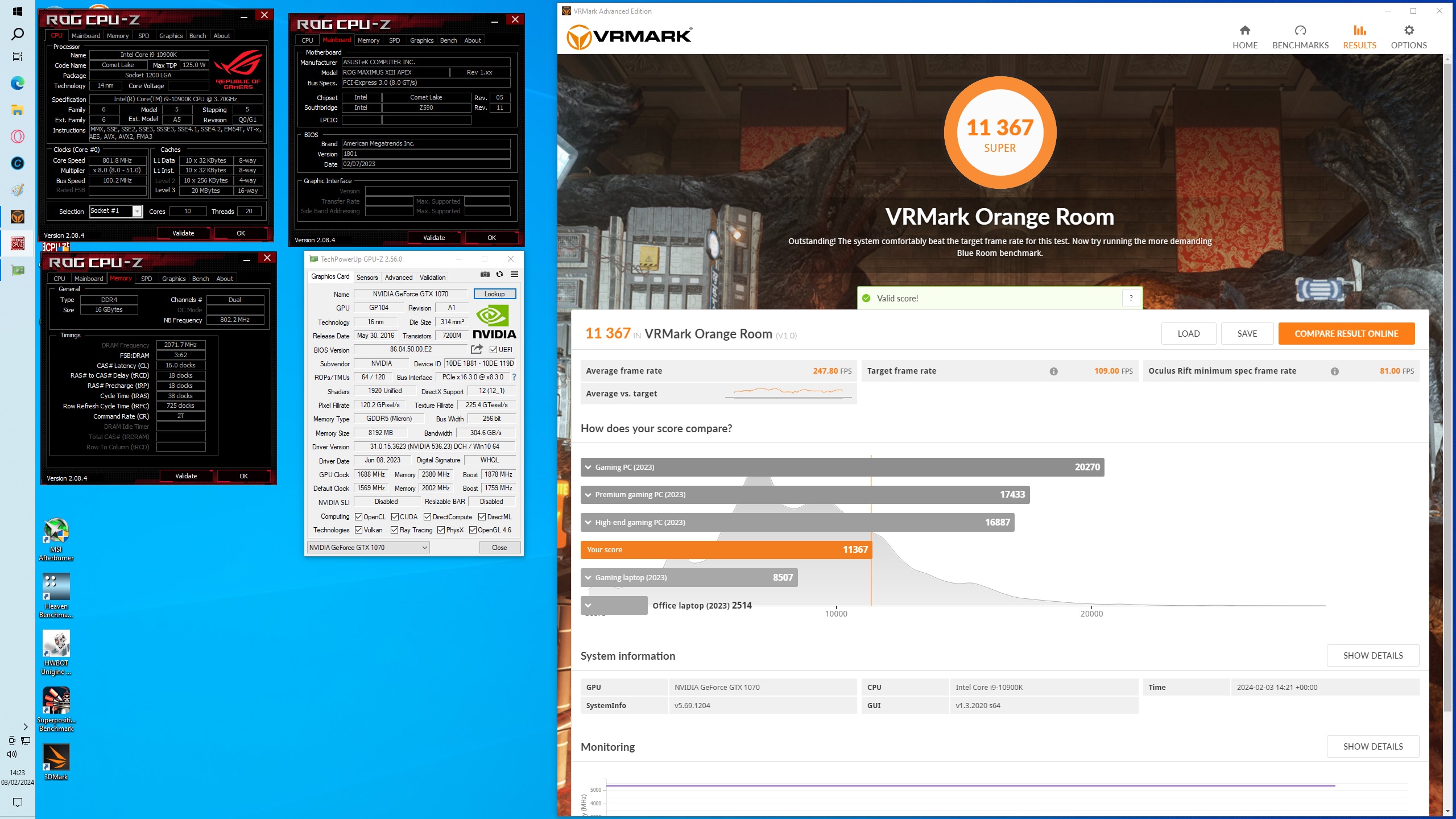
Task: Select the Bench tab in the Mainboard CPU-Z window
Action: tap(448, 40)
